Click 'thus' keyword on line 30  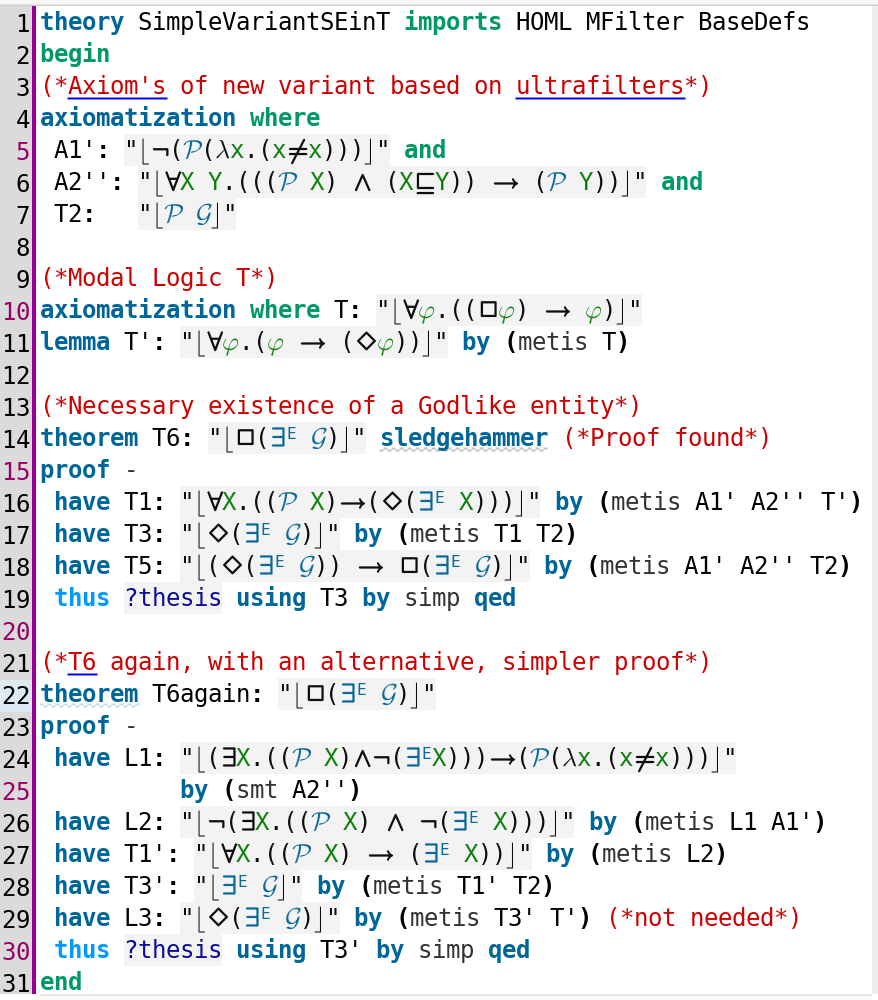(x=82, y=950)
